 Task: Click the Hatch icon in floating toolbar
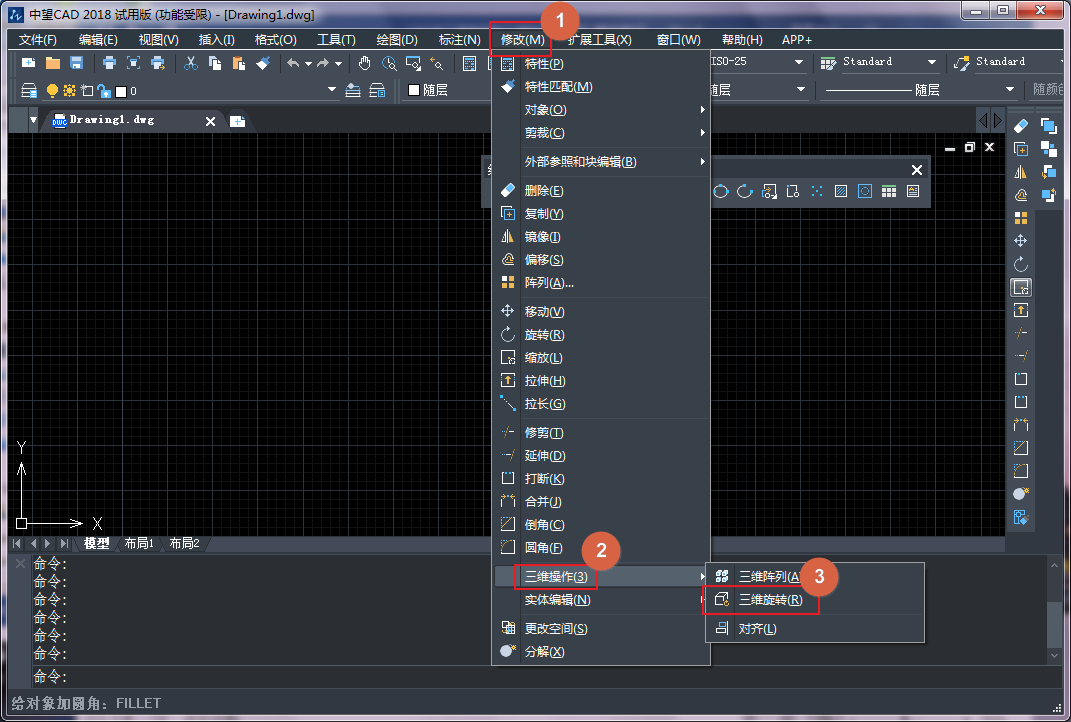pyautogui.click(x=841, y=191)
